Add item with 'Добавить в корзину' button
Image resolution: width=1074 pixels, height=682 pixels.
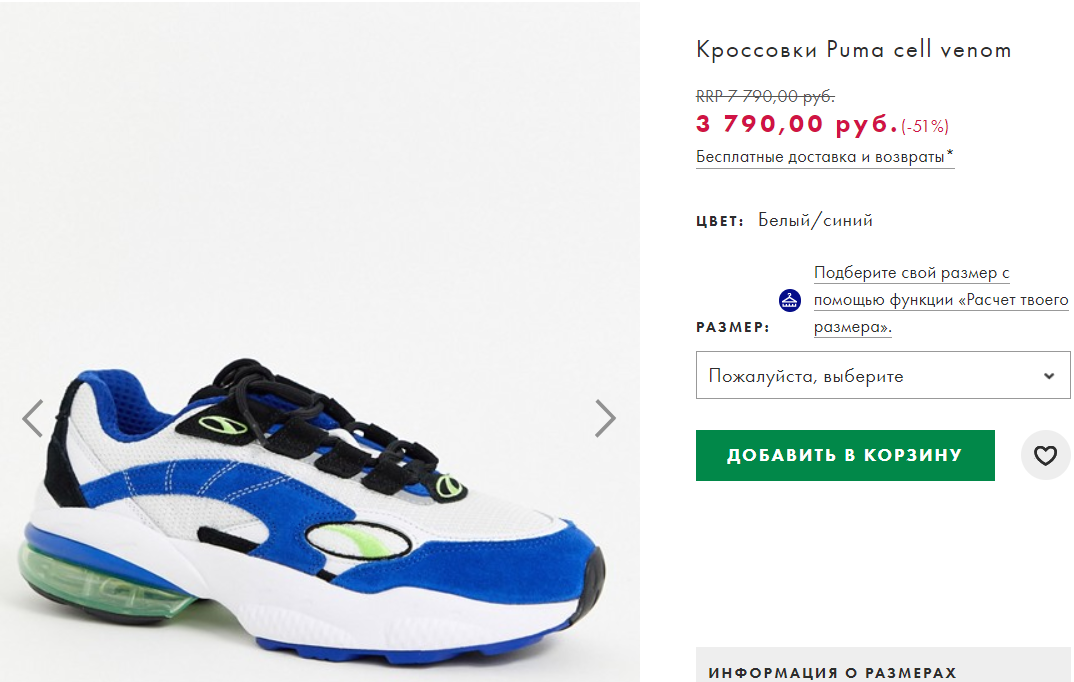(x=845, y=455)
